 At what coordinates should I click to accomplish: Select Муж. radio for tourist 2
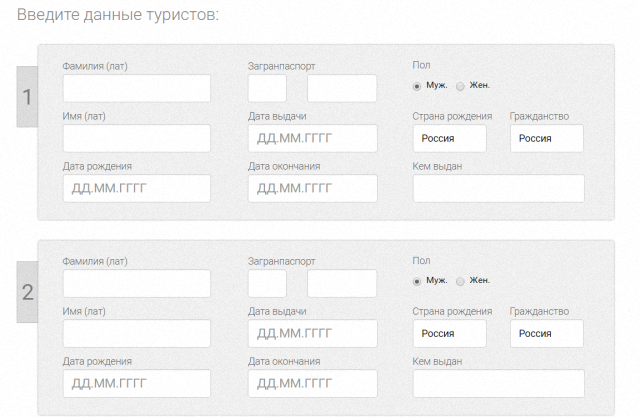pyautogui.click(x=417, y=280)
